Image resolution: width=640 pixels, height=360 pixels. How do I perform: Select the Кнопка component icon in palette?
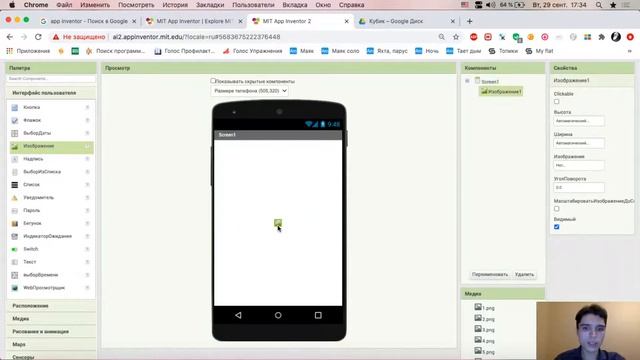point(15,107)
